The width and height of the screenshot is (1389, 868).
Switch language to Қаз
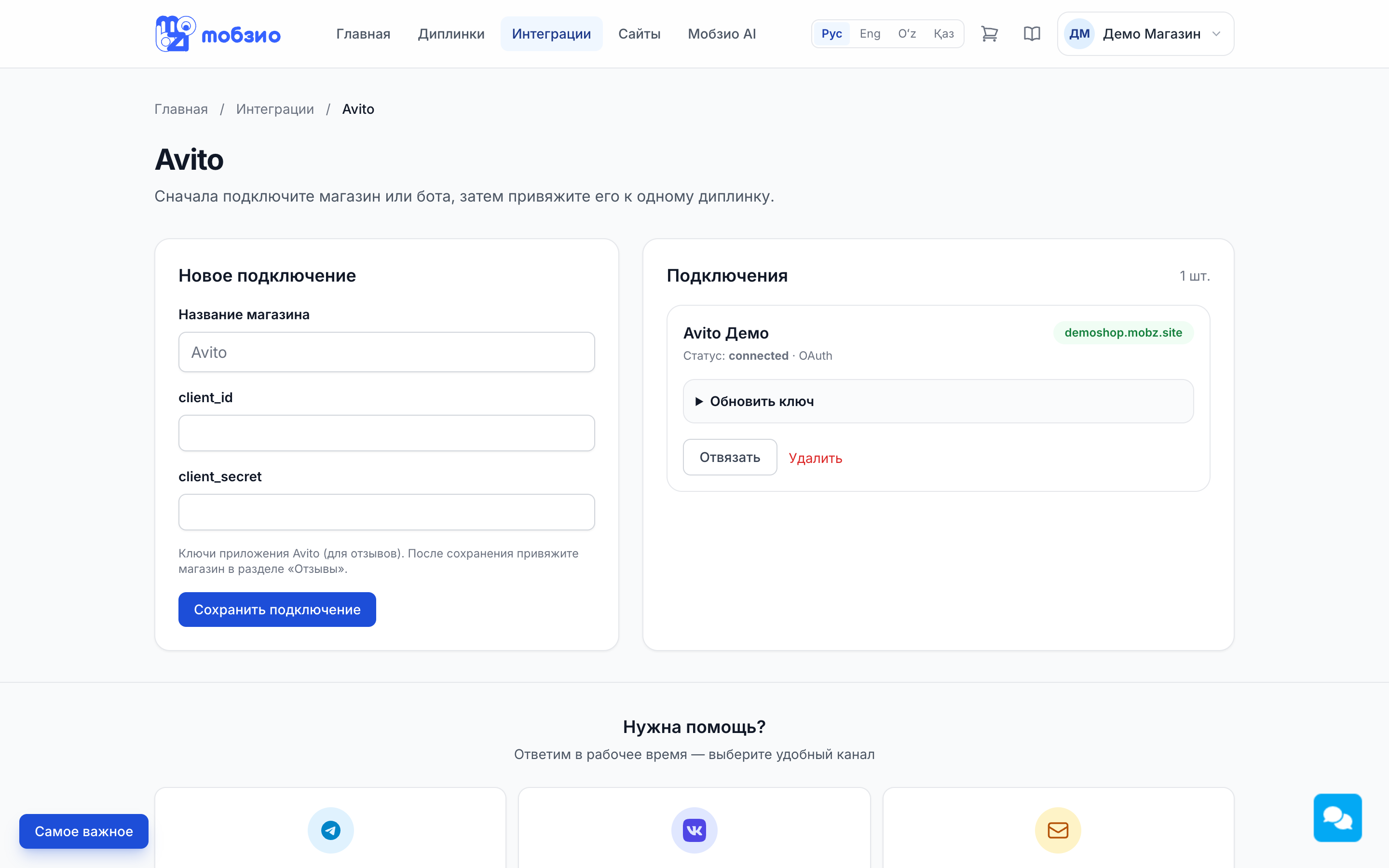(x=943, y=34)
